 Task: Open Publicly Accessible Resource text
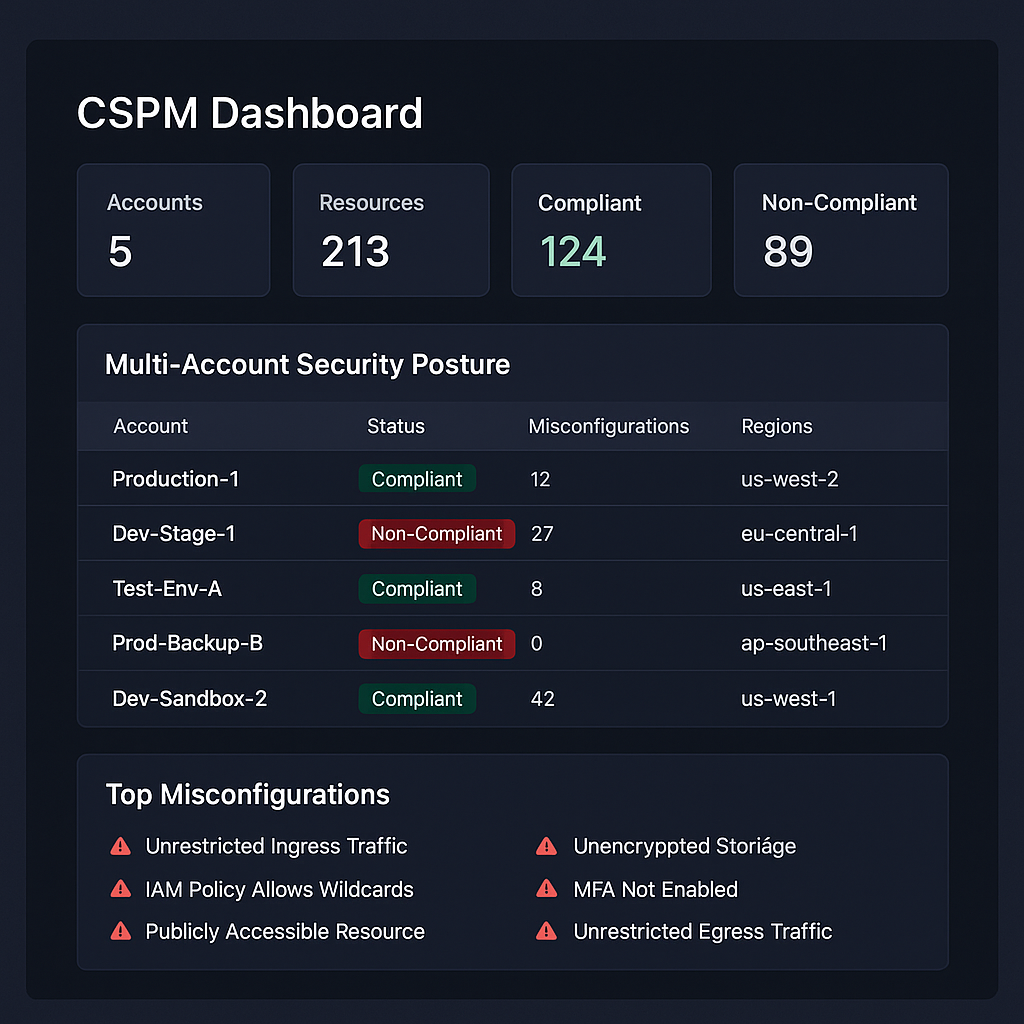pyautogui.click(x=285, y=931)
